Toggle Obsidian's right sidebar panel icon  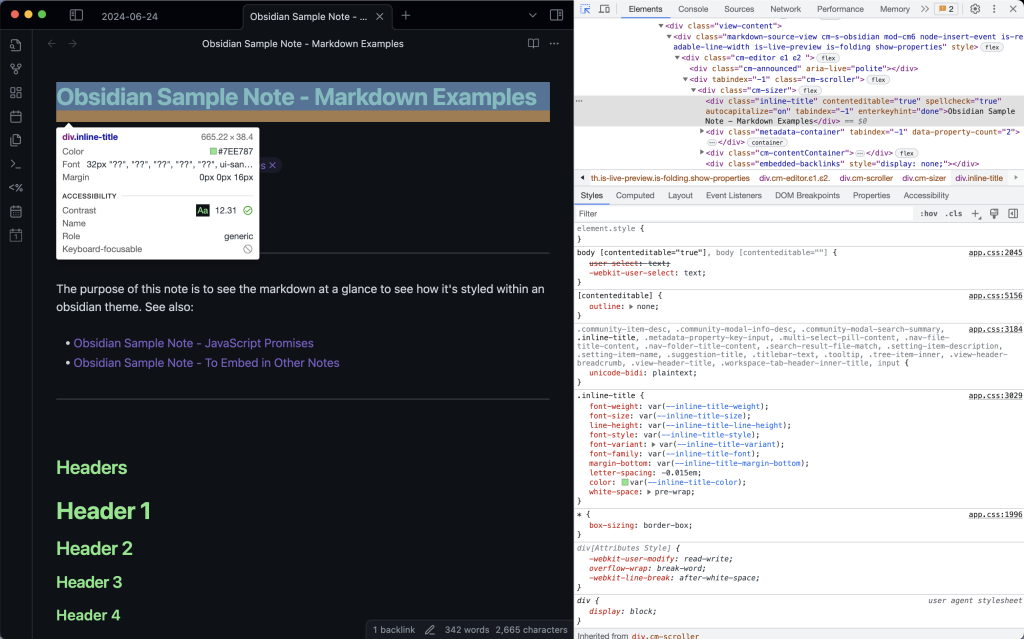pos(556,15)
